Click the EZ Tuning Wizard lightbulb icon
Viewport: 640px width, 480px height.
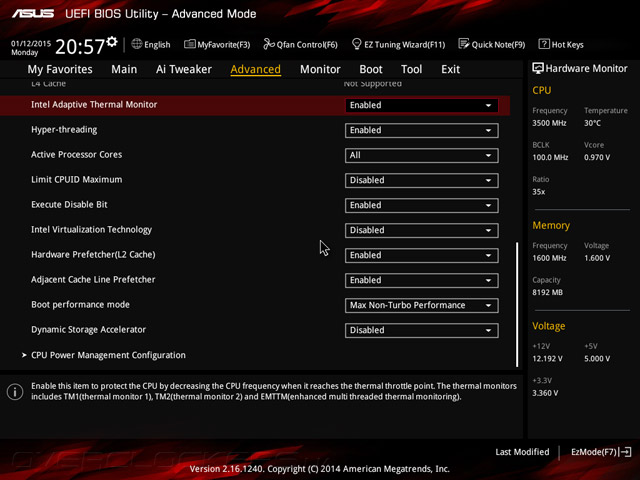(x=356, y=44)
